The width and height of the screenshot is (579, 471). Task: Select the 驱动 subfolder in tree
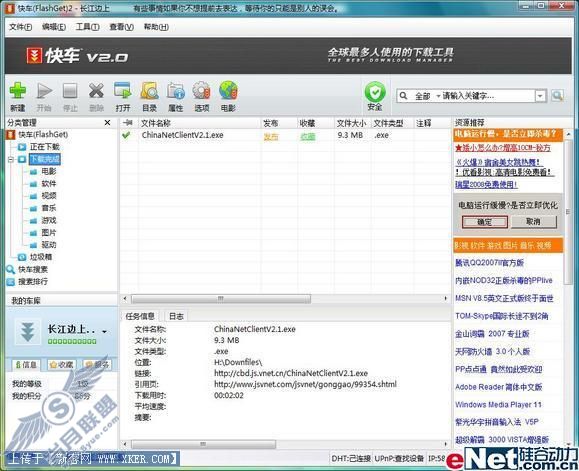pos(48,245)
